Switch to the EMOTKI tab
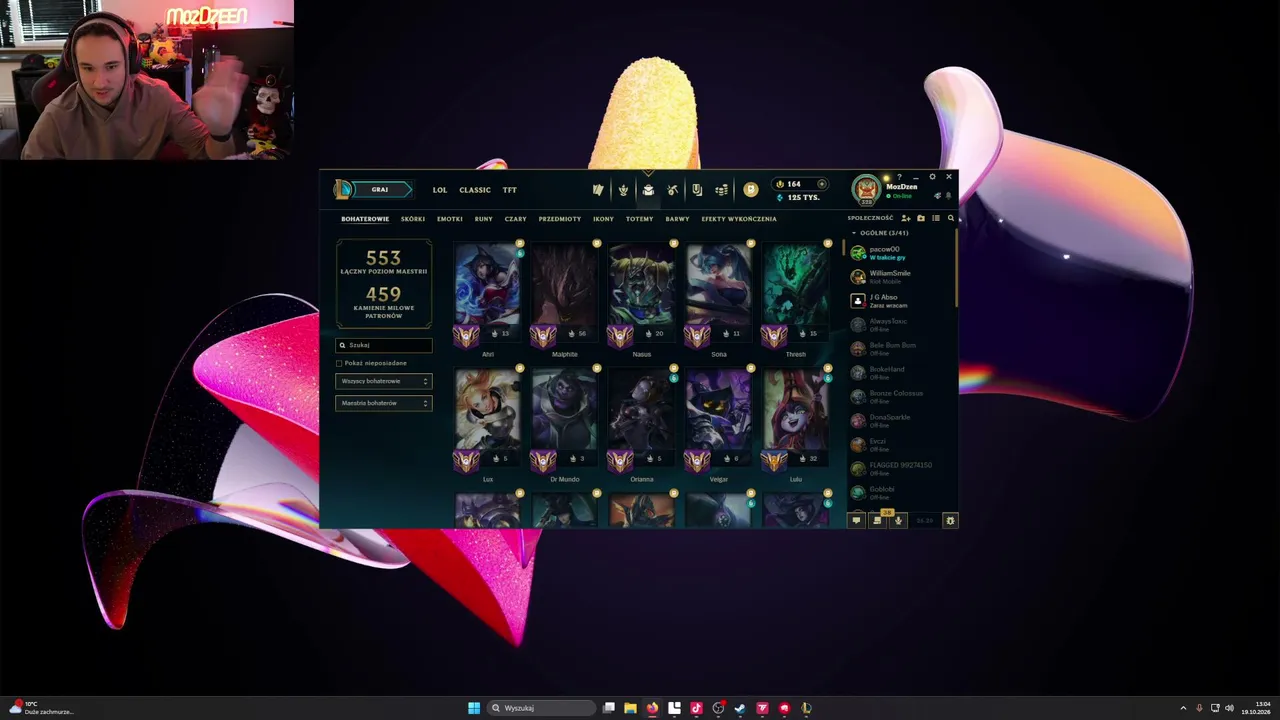1280x720 pixels. coord(450,219)
